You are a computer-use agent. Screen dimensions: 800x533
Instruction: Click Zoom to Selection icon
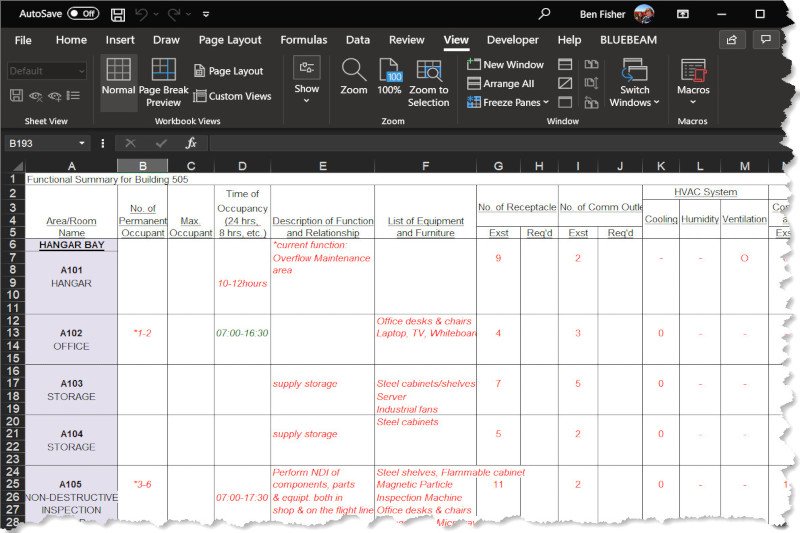(x=429, y=81)
